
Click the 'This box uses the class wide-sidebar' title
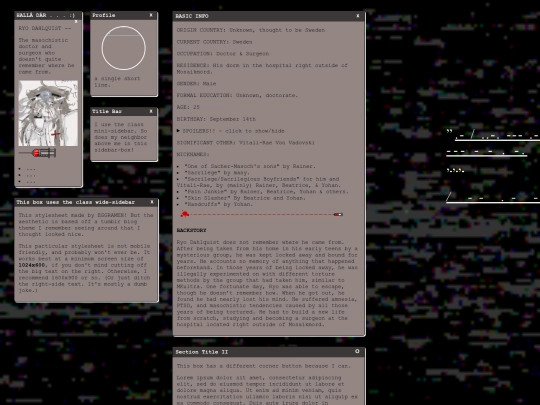(x=75, y=202)
